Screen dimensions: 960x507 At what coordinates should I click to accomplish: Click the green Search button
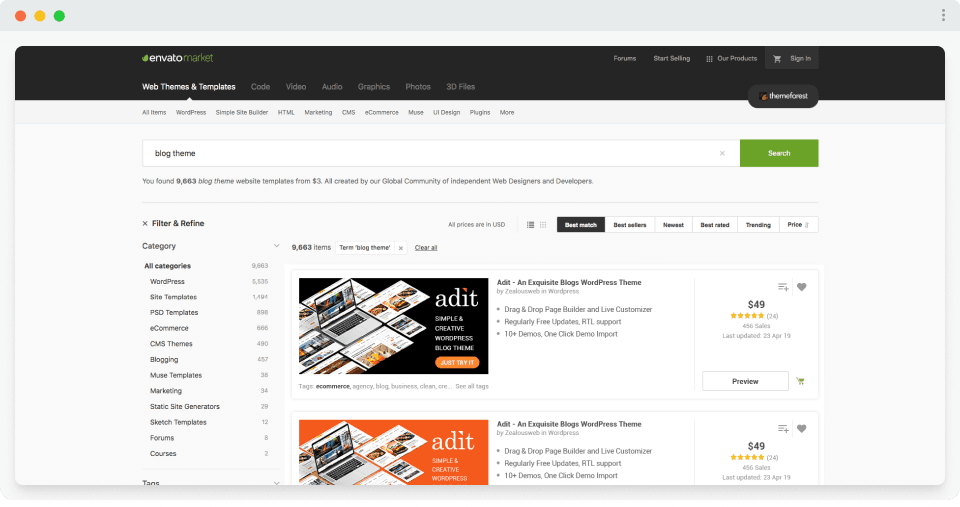(779, 153)
